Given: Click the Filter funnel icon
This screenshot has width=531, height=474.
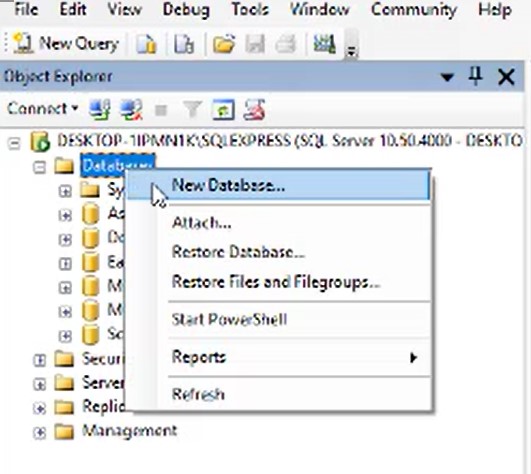Looking at the screenshot, I should (x=192, y=109).
